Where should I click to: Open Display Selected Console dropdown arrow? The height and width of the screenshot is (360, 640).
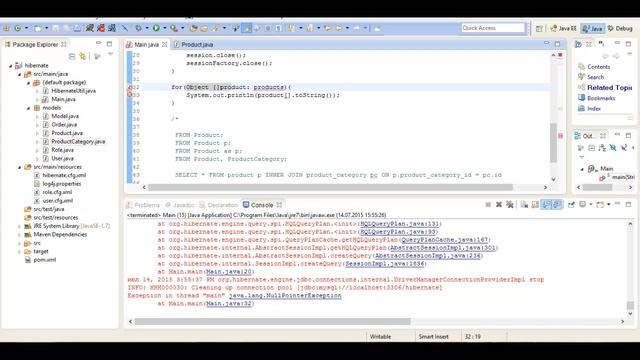591,204
